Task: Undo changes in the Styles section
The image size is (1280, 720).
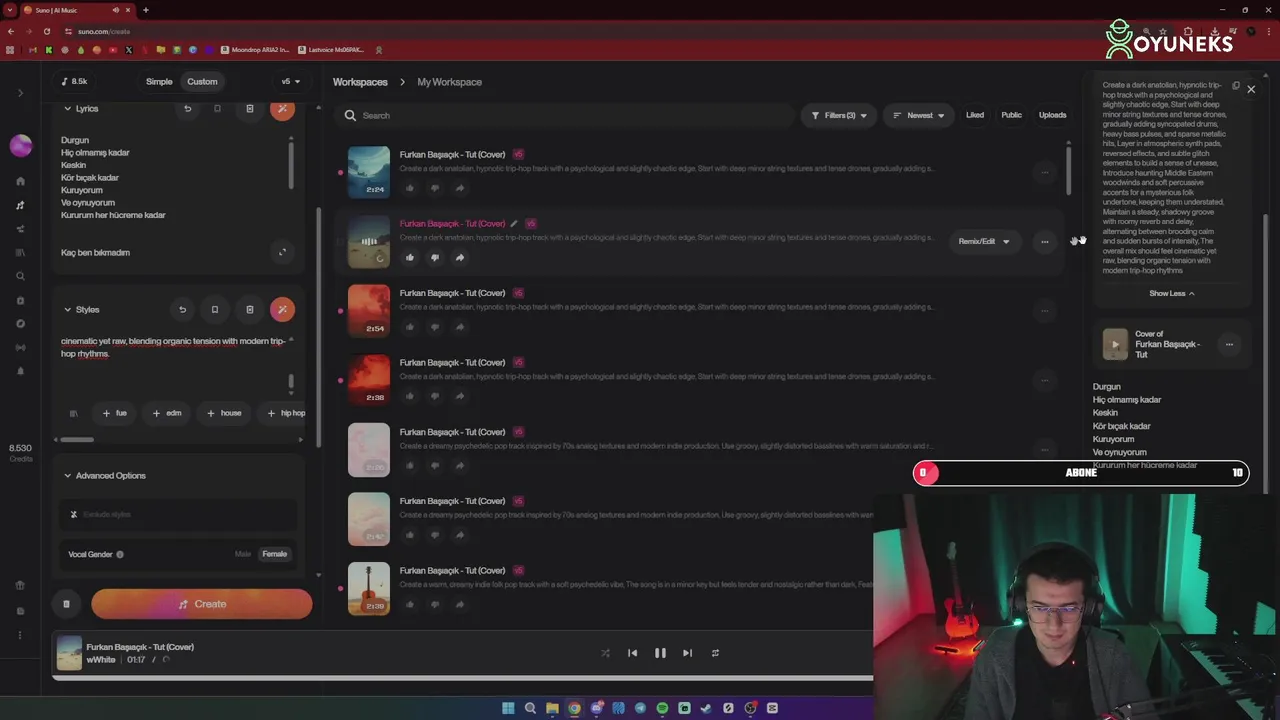Action: coord(182,309)
